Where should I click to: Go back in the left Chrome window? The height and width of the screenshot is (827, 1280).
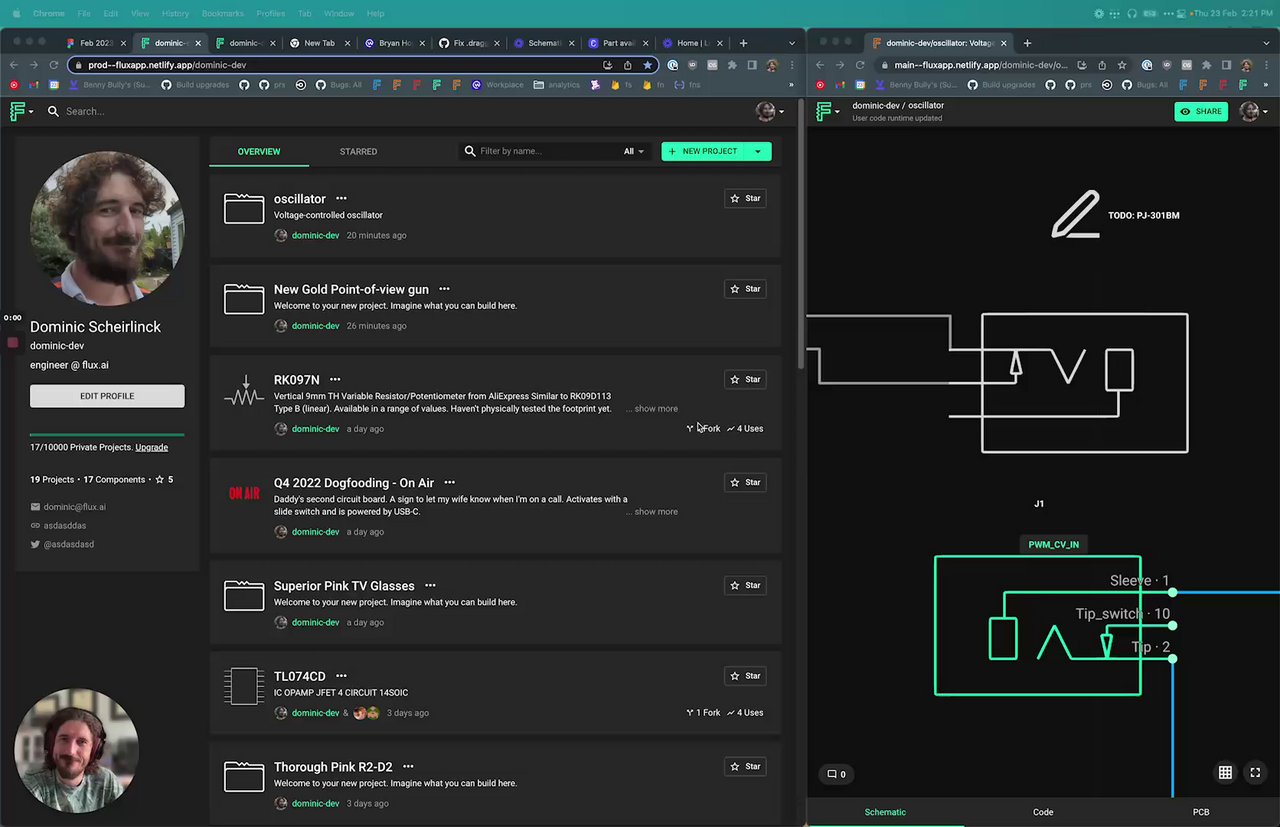coord(14,65)
